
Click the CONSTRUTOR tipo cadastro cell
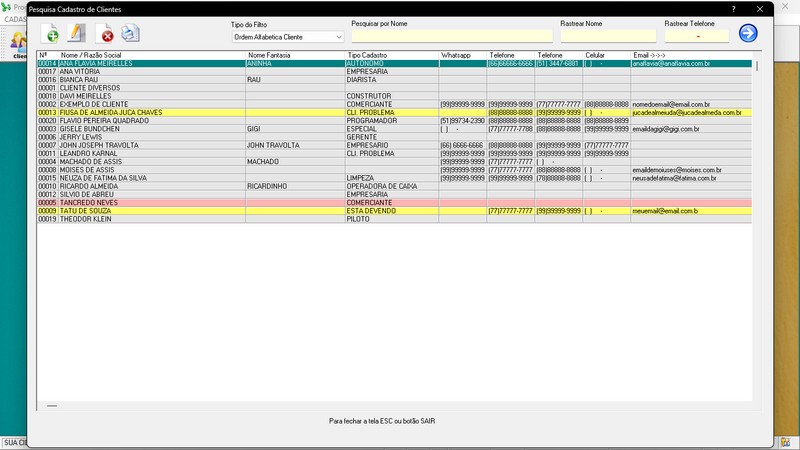392,96
